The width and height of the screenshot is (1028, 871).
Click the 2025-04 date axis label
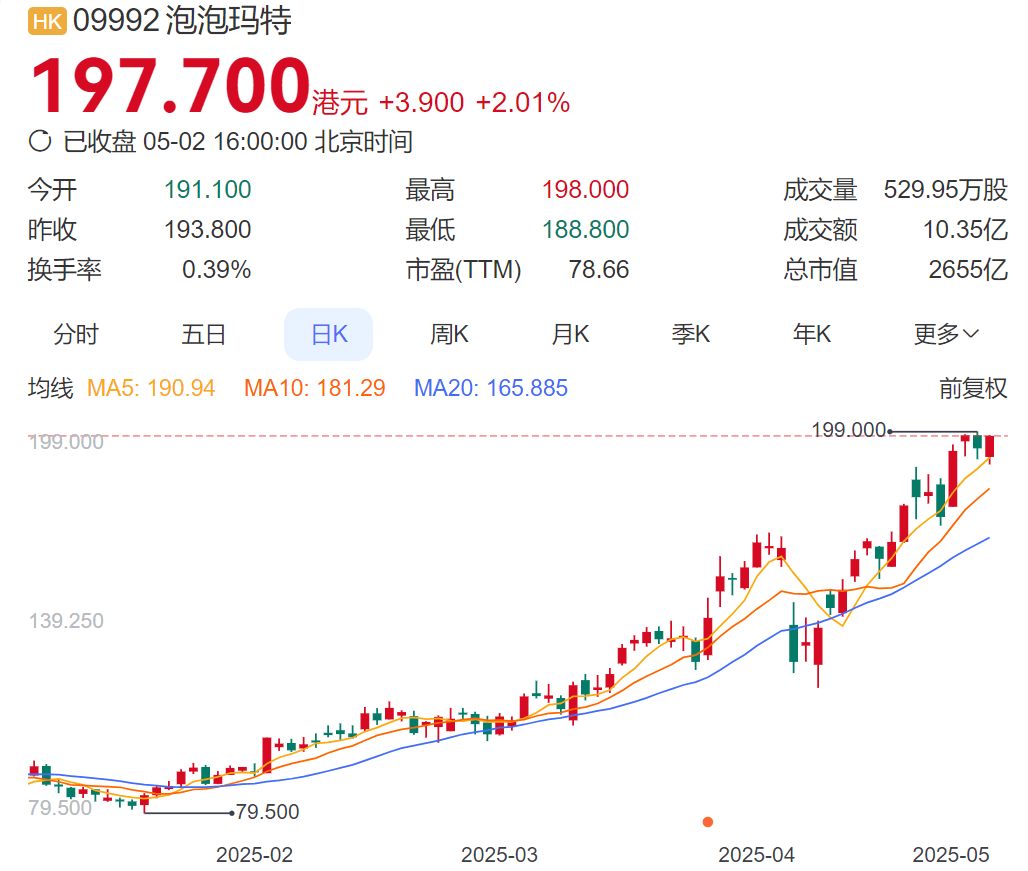click(756, 855)
